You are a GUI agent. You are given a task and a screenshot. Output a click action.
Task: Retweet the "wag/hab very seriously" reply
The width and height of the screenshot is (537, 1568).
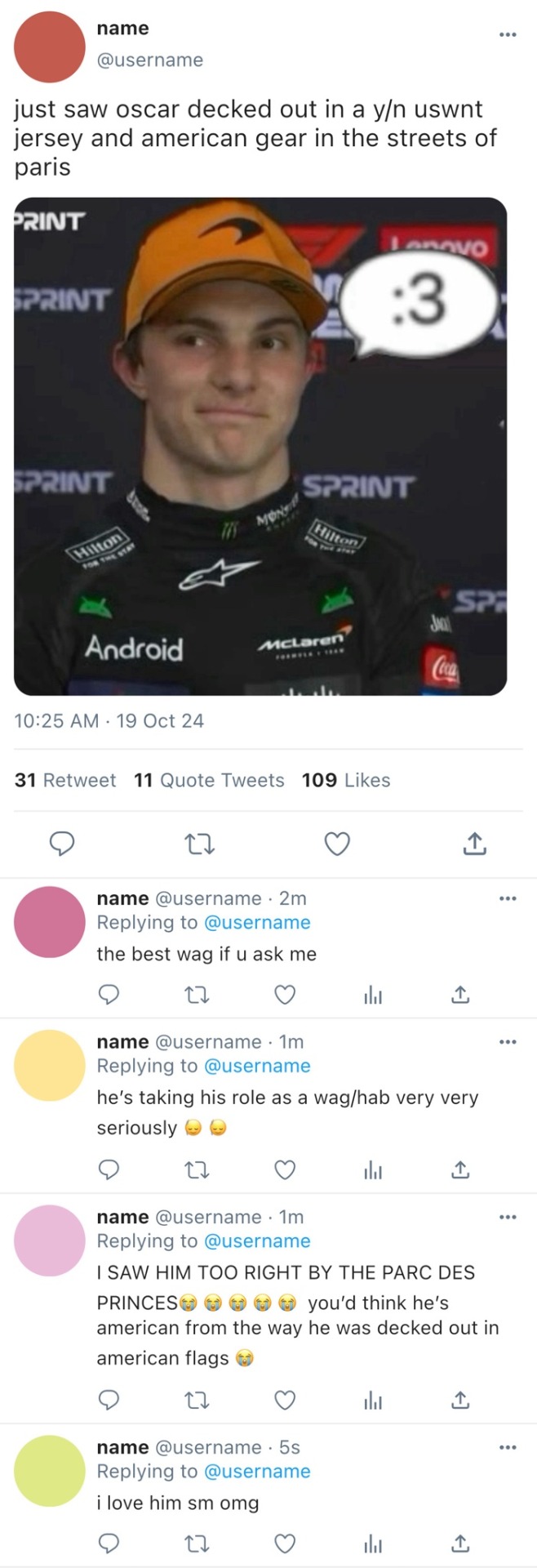[196, 1170]
